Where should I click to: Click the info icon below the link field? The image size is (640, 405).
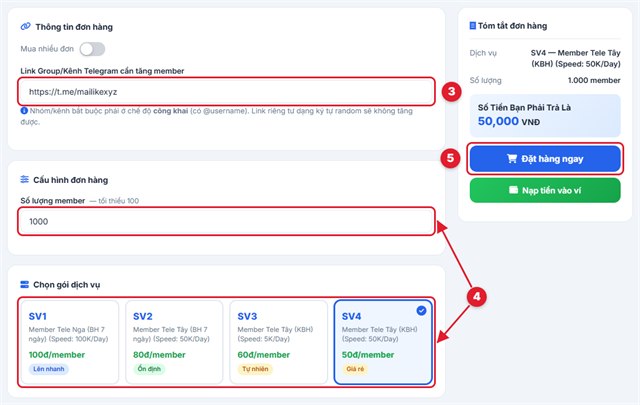24,111
